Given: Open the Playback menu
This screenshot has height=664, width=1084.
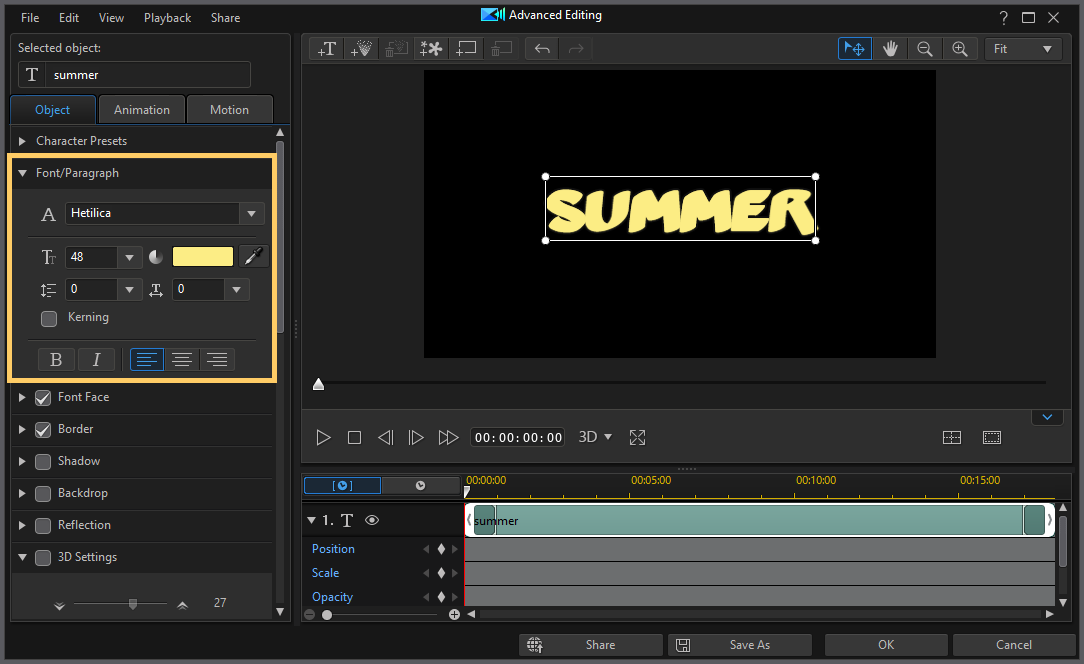Looking at the screenshot, I should pyautogui.click(x=167, y=17).
